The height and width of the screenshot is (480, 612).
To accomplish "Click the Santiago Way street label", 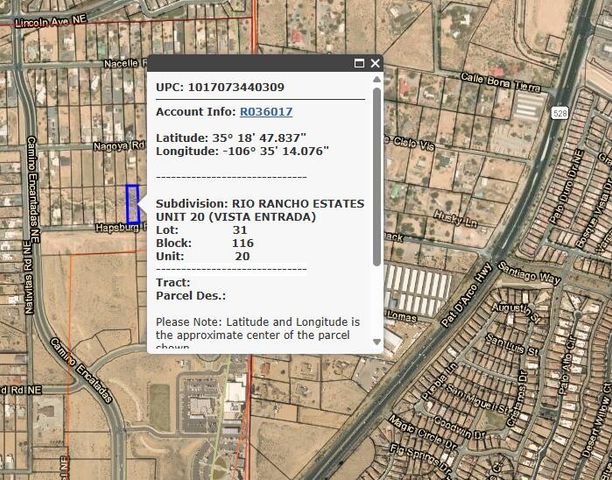I will coord(530,273).
